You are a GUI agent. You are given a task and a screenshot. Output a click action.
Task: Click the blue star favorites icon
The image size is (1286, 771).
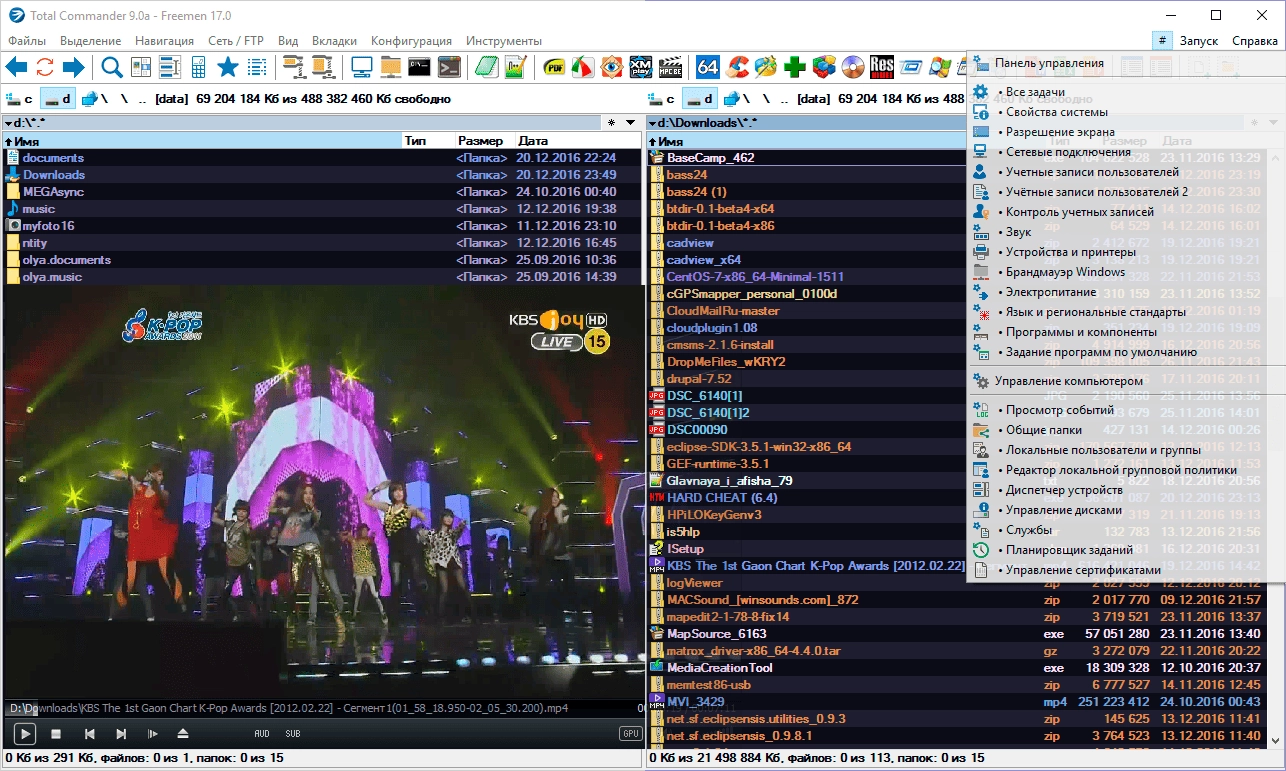click(x=227, y=68)
